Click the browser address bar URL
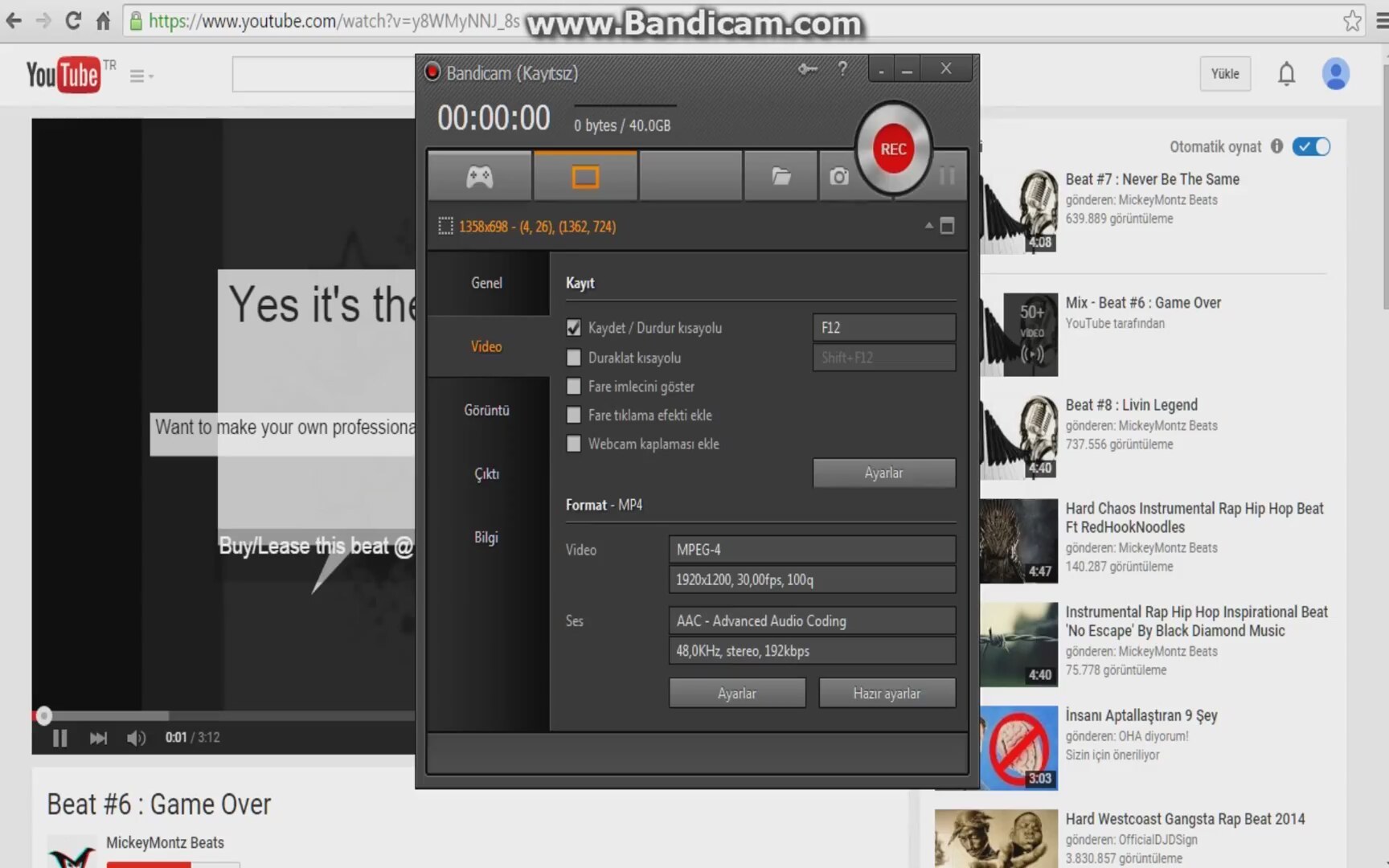 334,21
